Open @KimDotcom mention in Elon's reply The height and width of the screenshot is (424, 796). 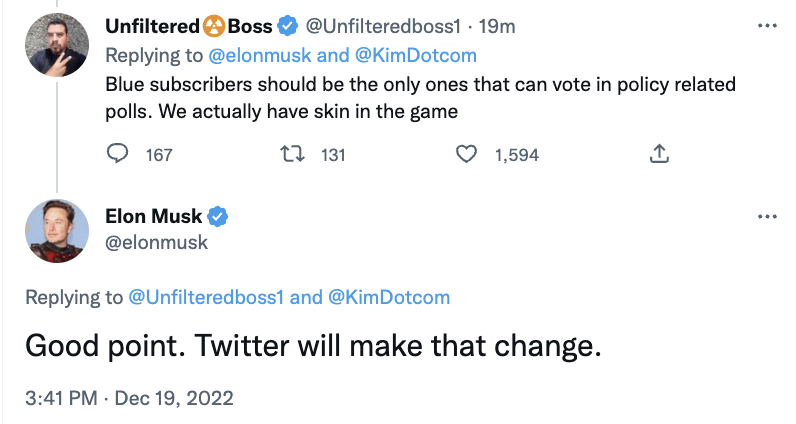pyautogui.click(x=389, y=297)
